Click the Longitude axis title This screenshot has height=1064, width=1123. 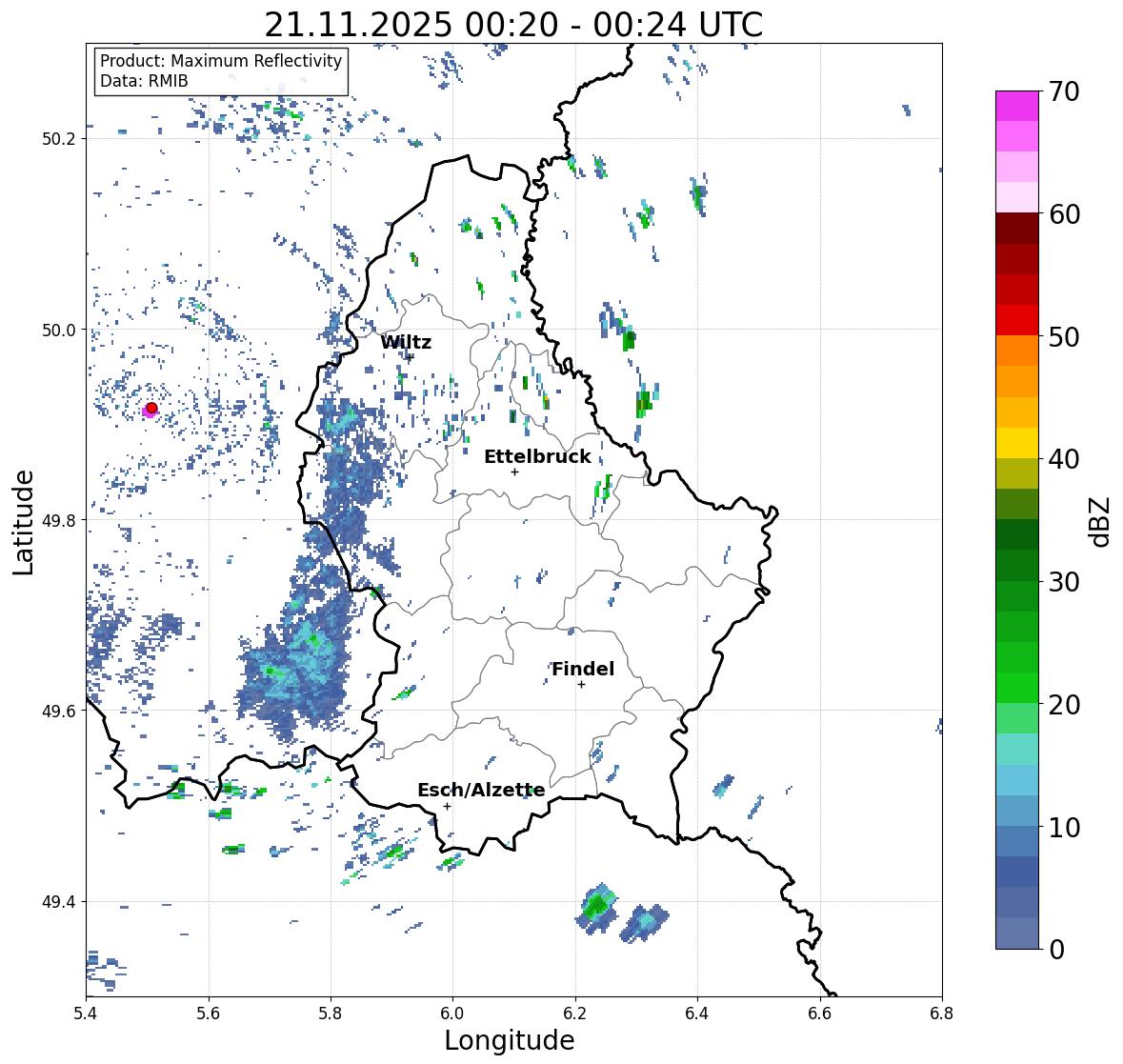[x=510, y=1040]
